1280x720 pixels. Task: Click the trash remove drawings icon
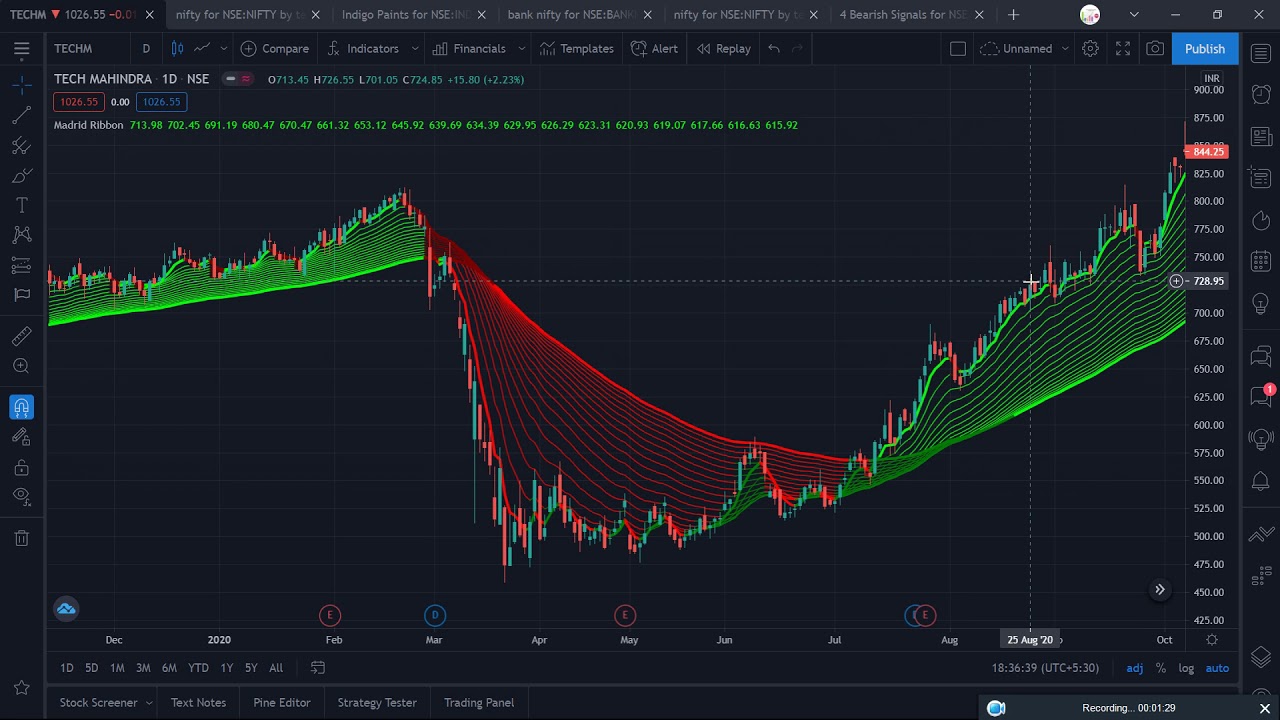coord(21,539)
